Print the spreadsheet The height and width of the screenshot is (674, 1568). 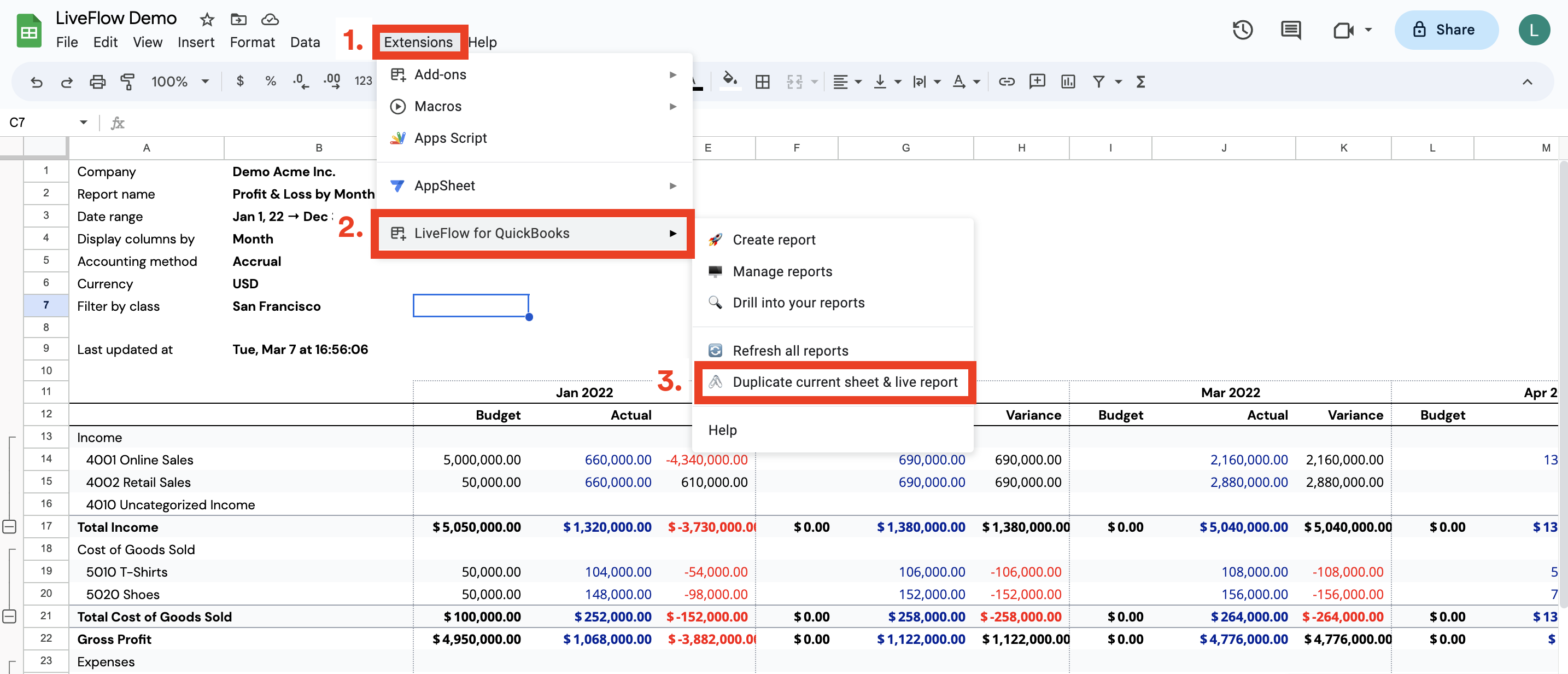point(97,82)
